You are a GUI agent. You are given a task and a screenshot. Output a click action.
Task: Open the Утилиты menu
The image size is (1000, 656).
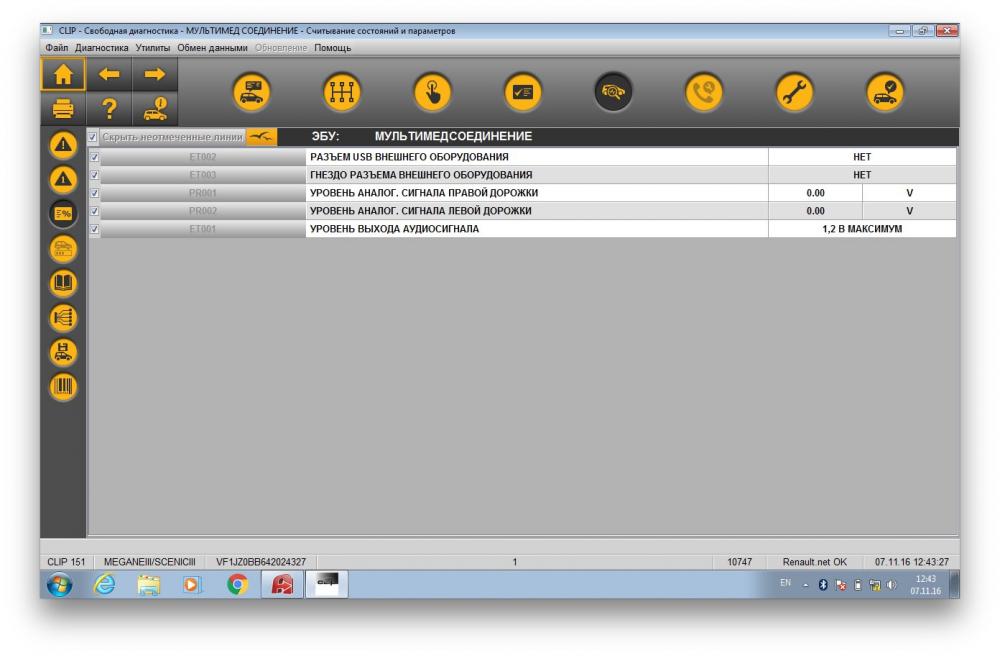coord(152,48)
